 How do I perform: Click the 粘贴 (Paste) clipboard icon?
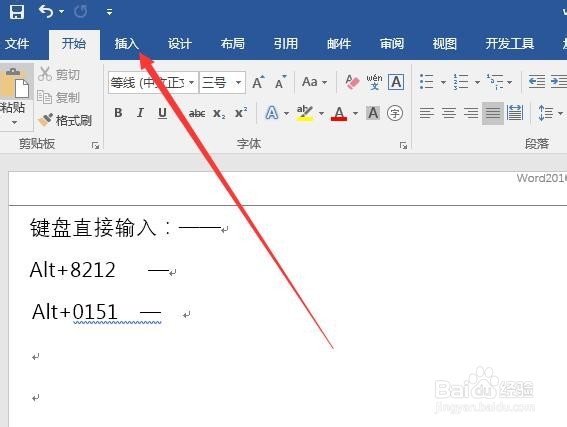(16, 82)
